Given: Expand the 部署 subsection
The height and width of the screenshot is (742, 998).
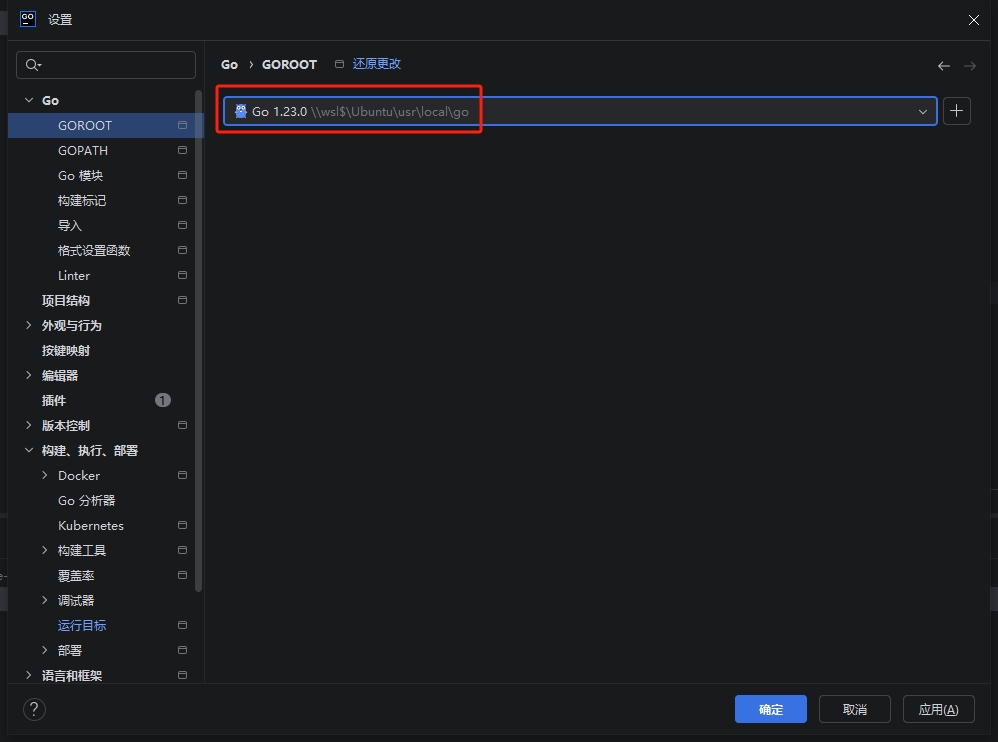Looking at the screenshot, I should 45,650.
